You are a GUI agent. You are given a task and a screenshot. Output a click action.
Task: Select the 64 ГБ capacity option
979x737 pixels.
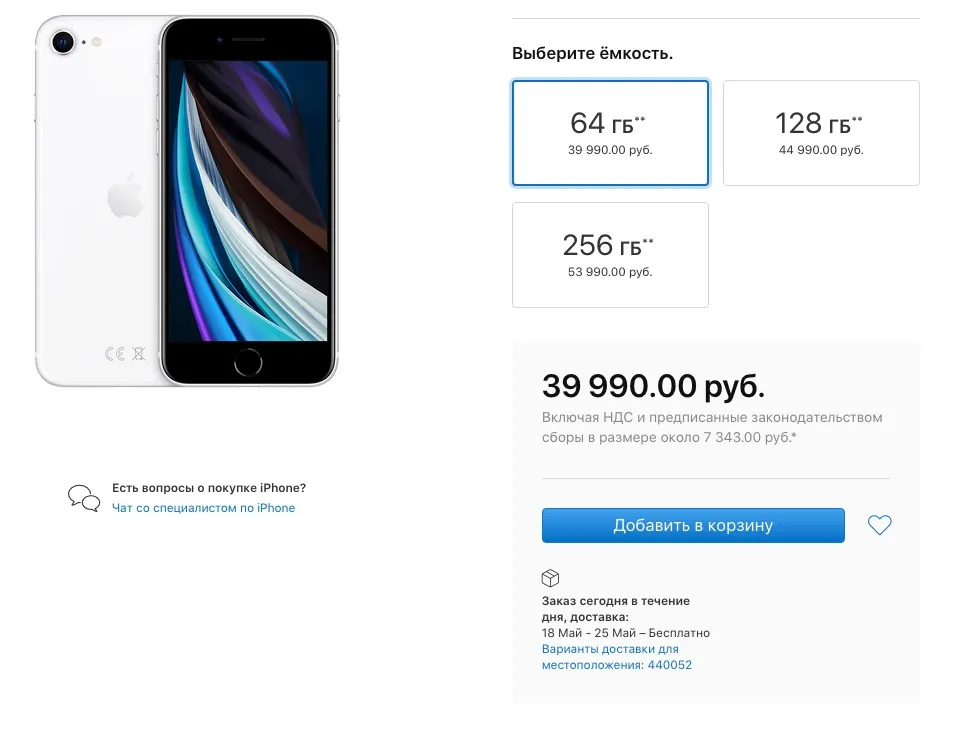pyautogui.click(x=610, y=133)
